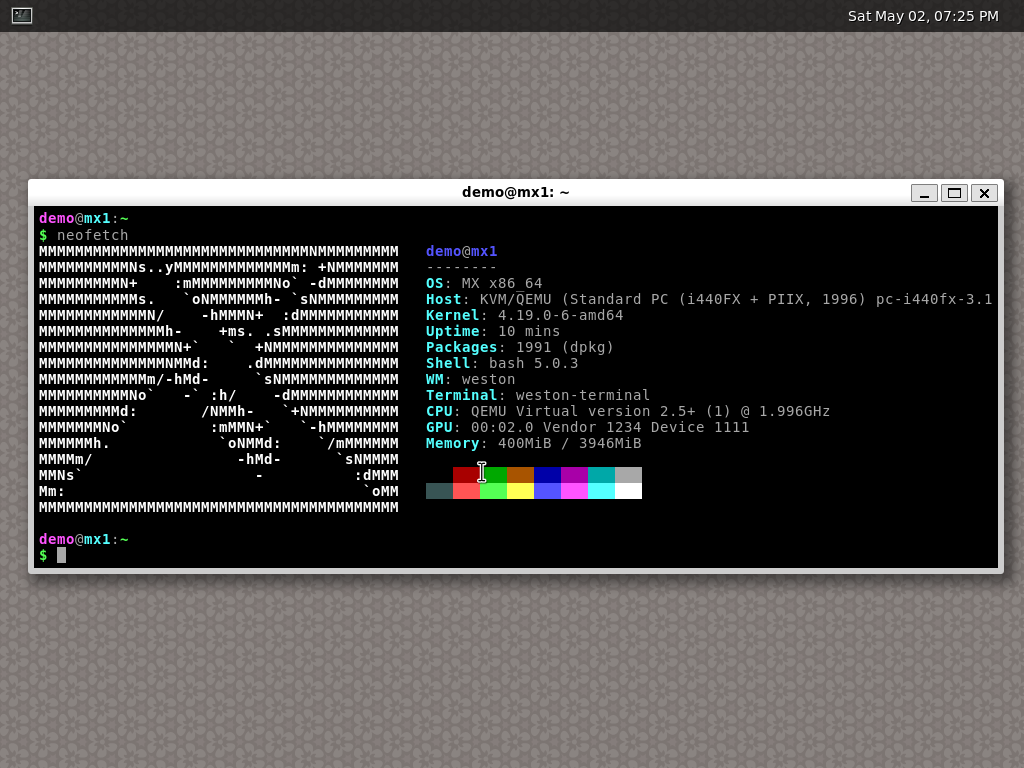
Task: Click the bright pink color block
Action: pos(575,491)
